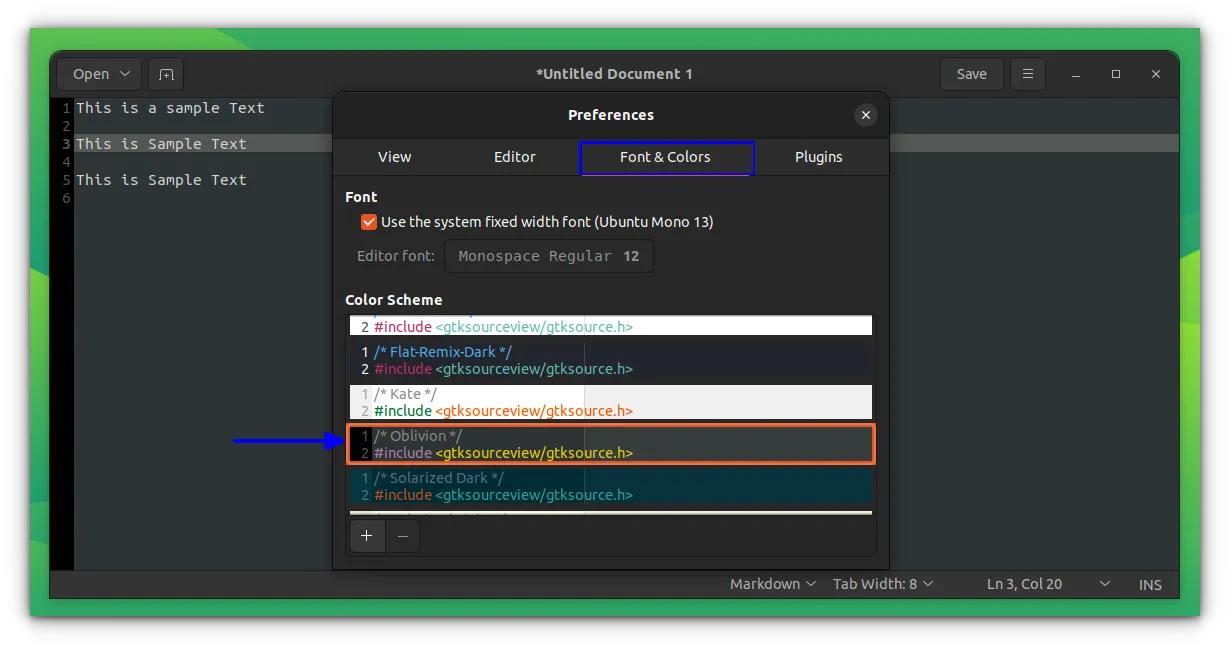Viewport: 1230px width, 648px height.
Task: Switch to the View tab
Action: point(394,157)
